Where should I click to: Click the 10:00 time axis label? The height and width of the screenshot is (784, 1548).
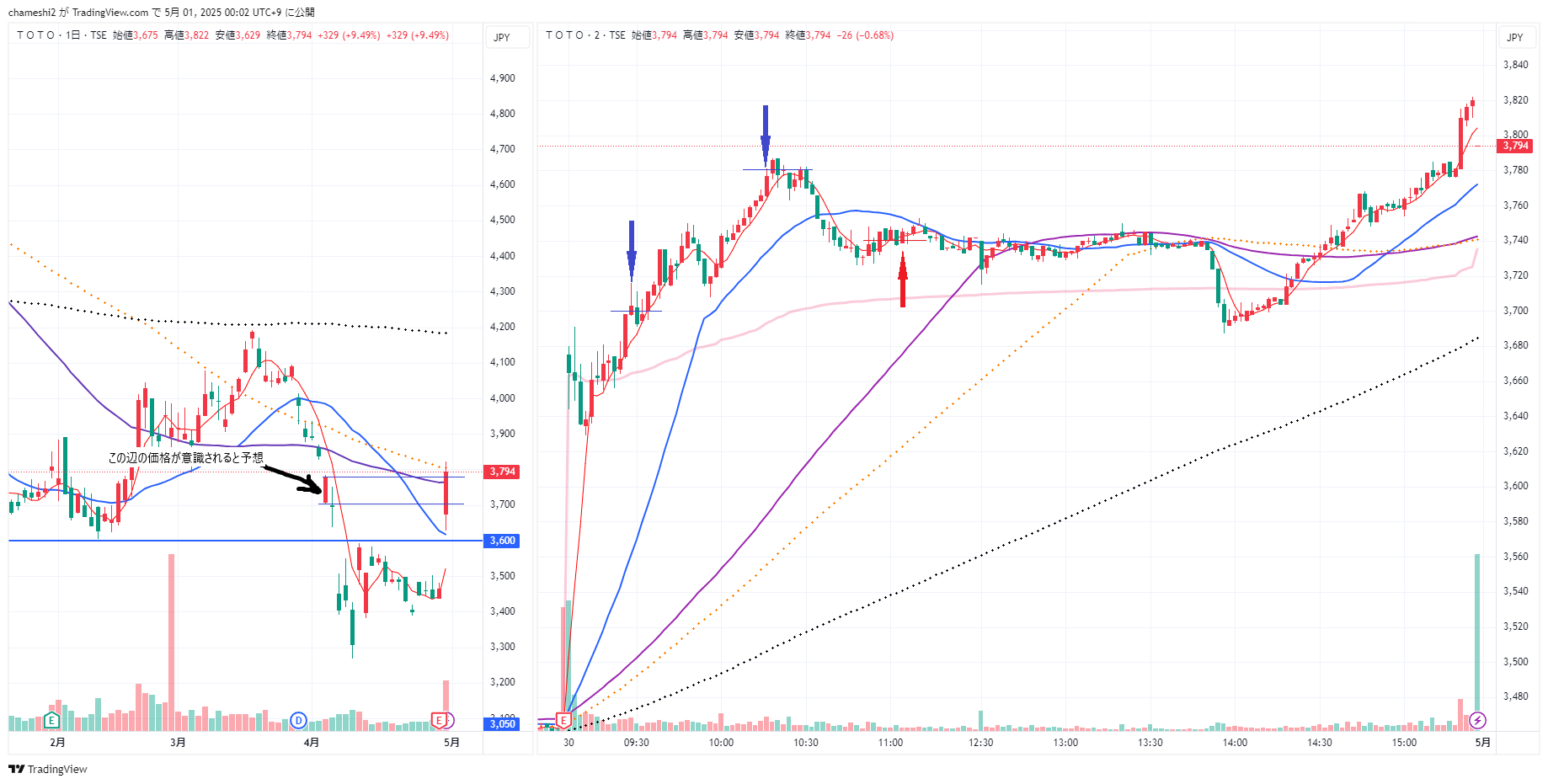tap(721, 742)
